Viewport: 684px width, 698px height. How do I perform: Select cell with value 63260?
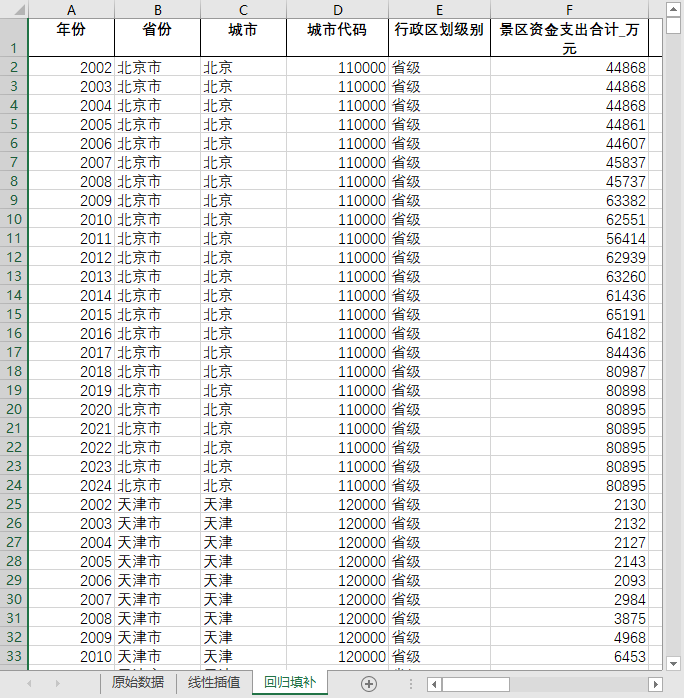coord(570,276)
